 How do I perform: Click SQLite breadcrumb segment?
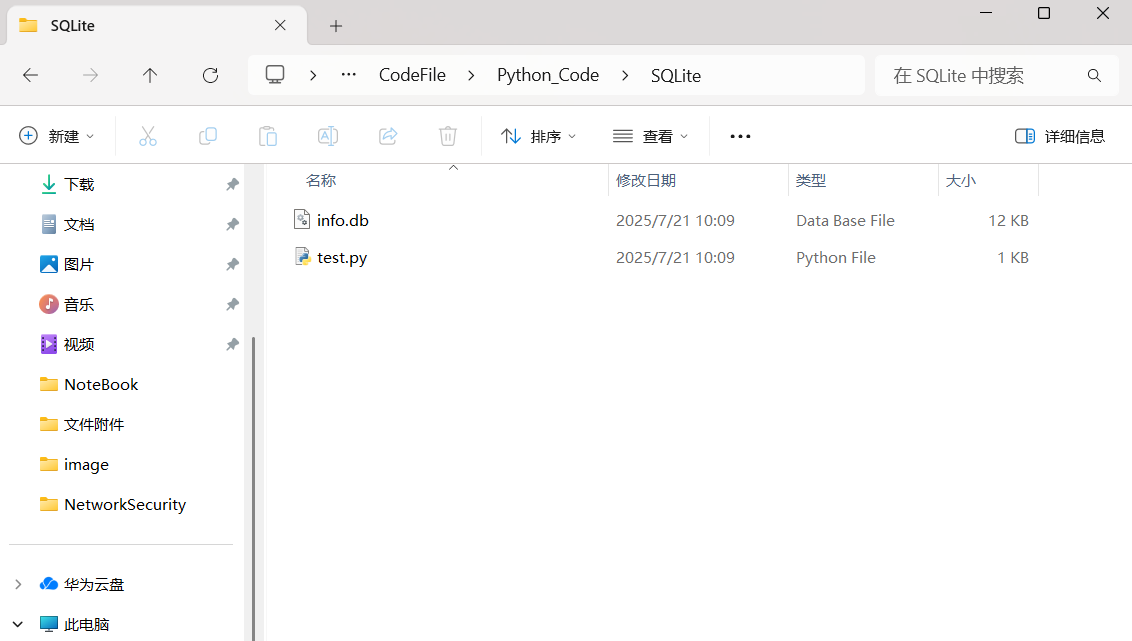click(676, 76)
